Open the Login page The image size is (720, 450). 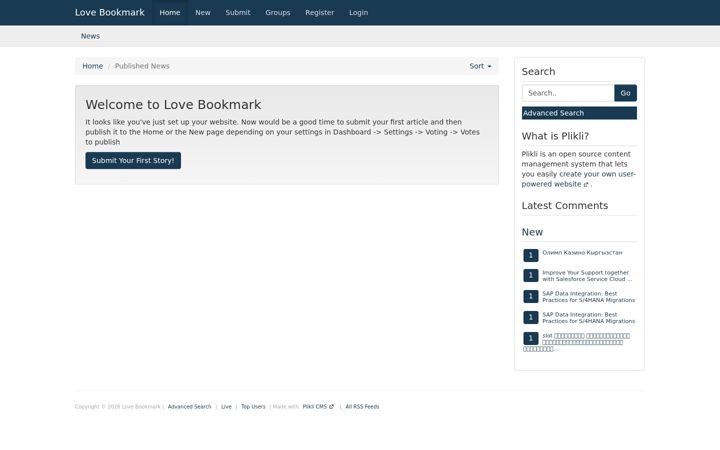tap(358, 12)
